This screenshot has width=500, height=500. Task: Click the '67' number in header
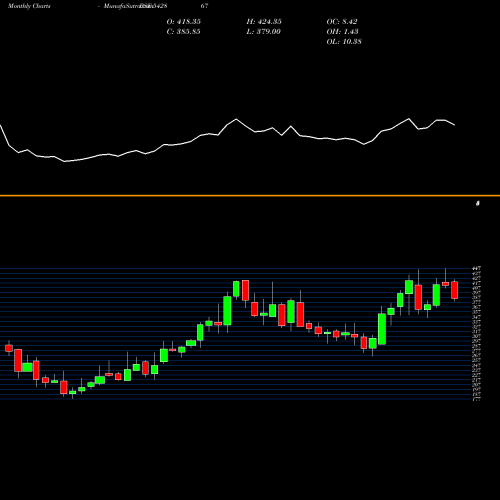click(204, 6)
